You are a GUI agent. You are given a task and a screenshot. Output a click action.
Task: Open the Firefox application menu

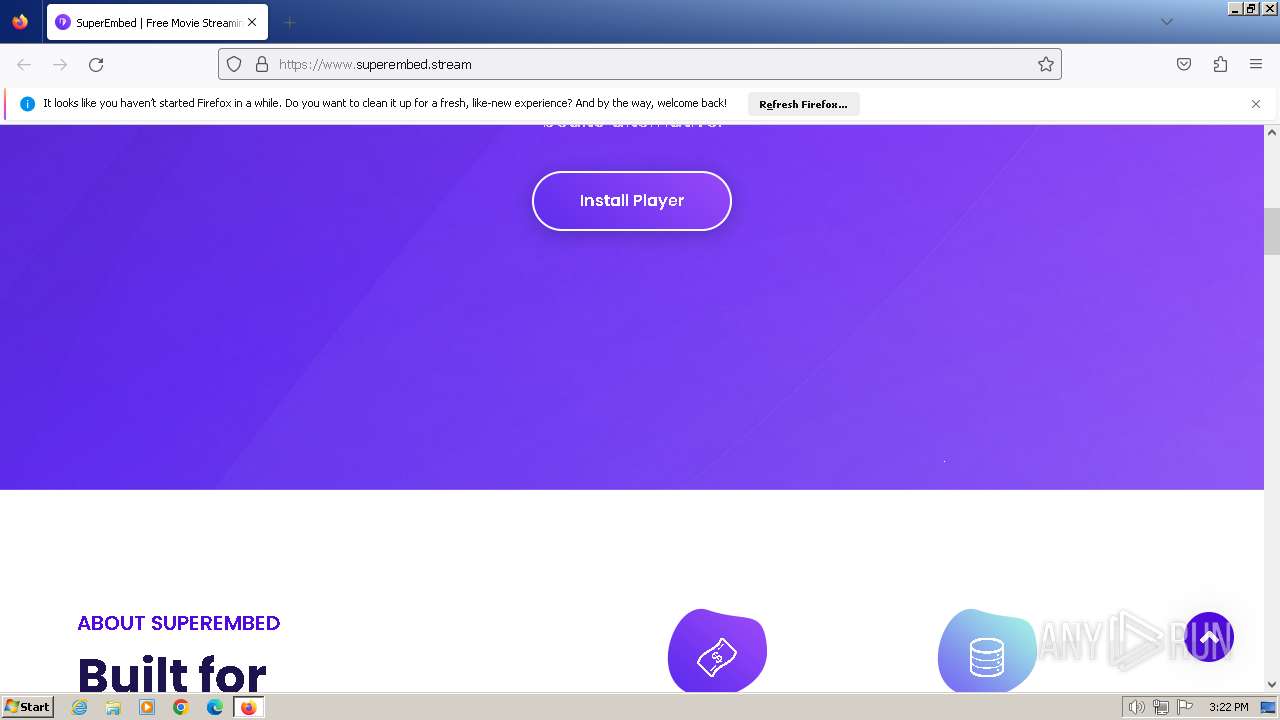1256,64
